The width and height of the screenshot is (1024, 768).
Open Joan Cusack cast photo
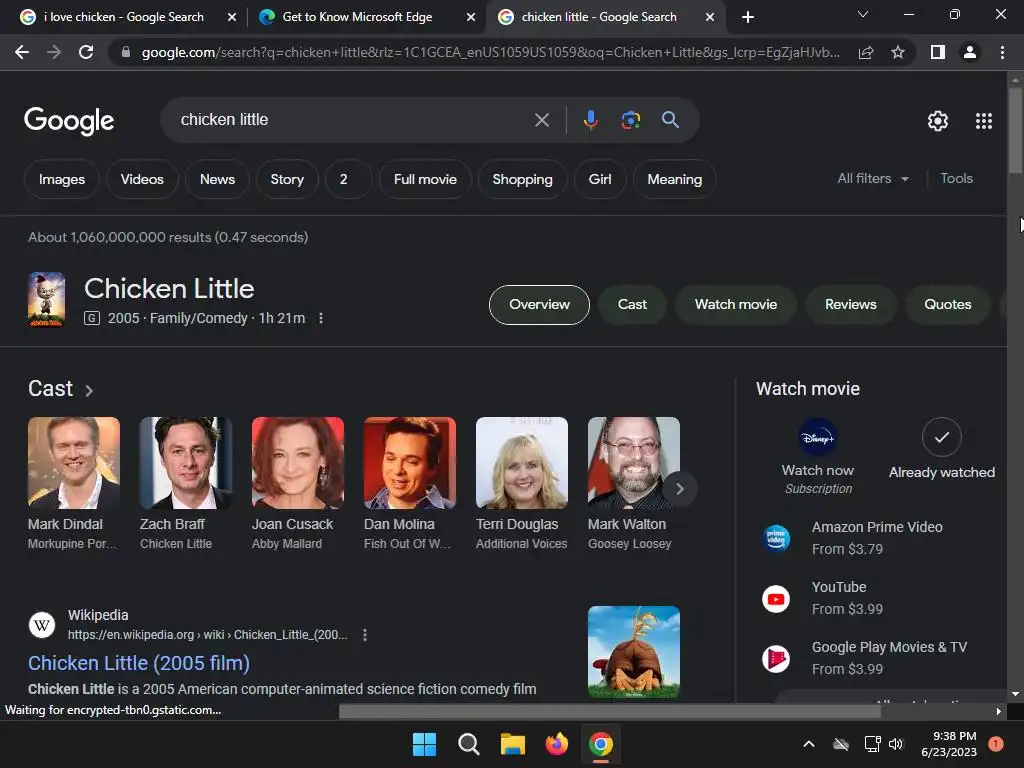(x=298, y=463)
